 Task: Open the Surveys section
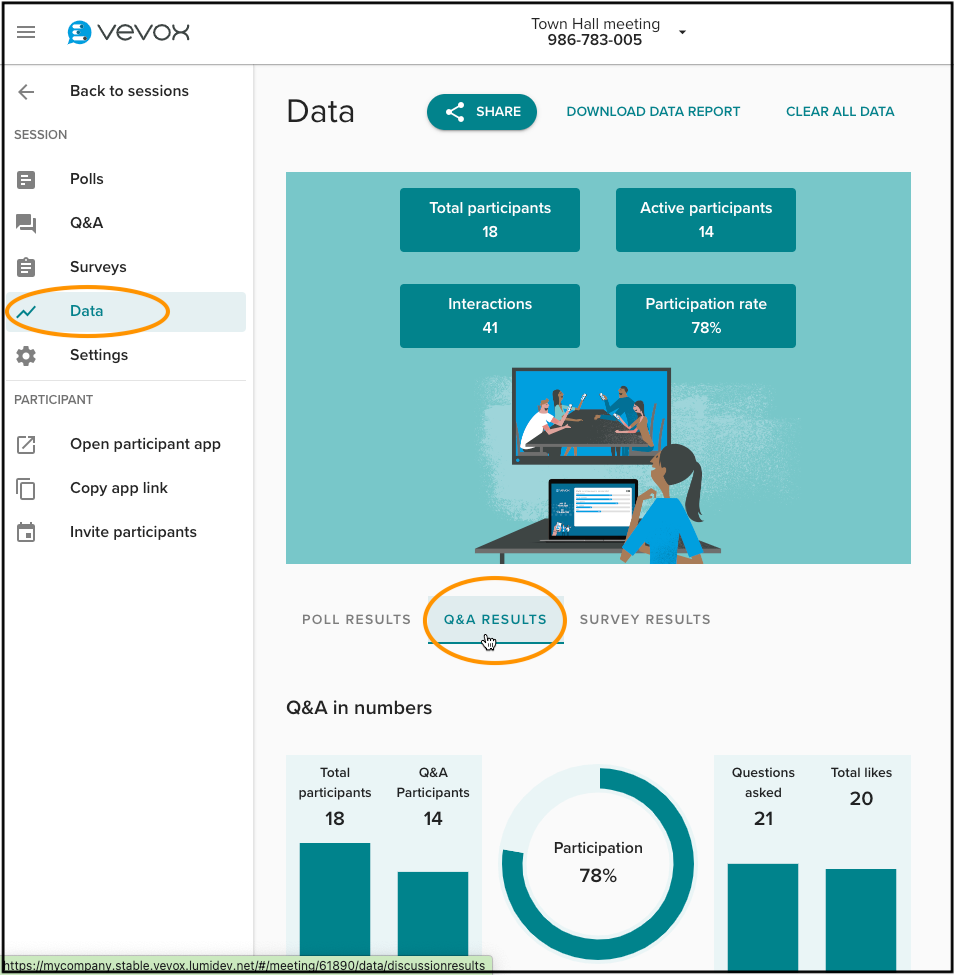tap(98, 267)
